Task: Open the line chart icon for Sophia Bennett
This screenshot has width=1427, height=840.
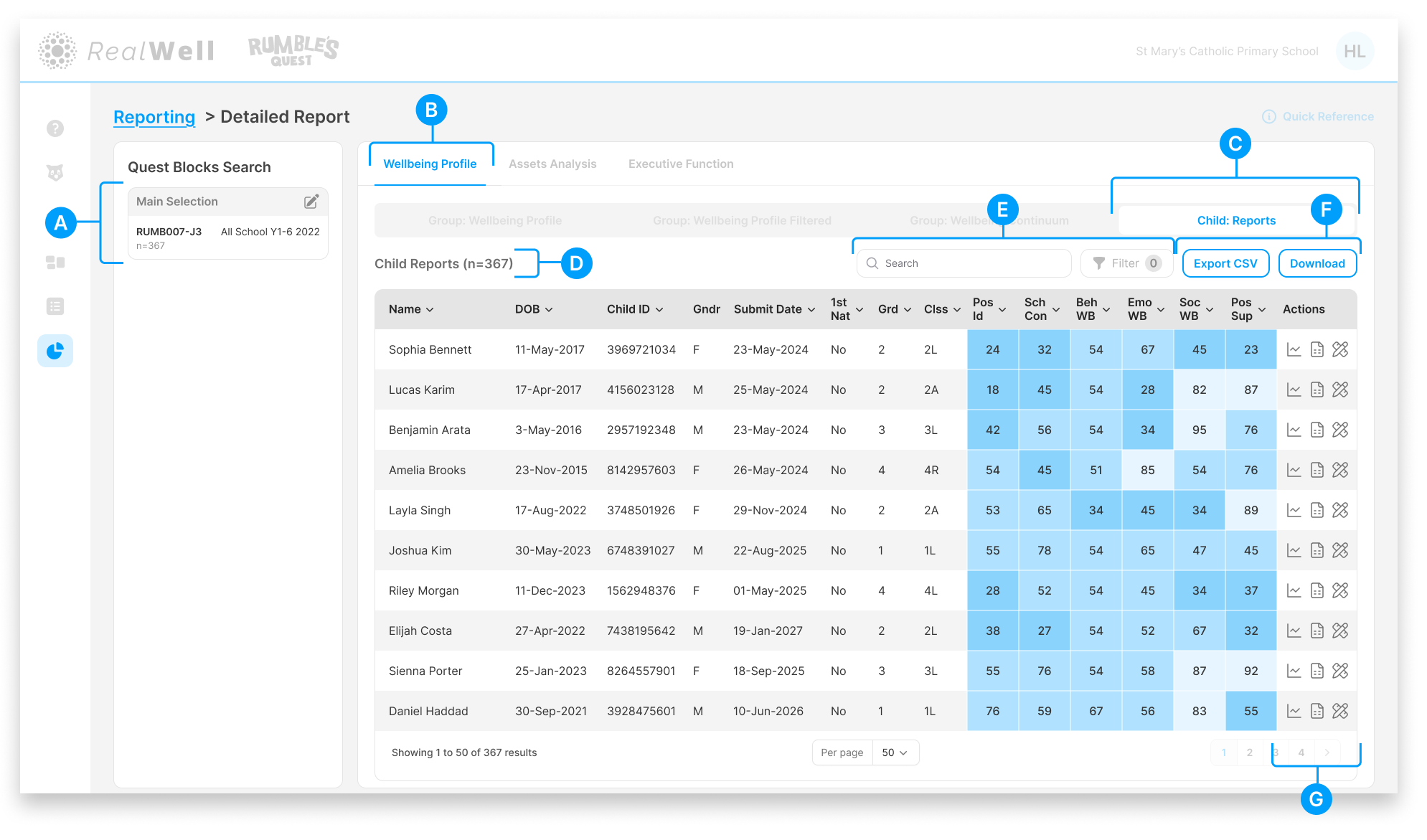Action: click(1294, 350)
